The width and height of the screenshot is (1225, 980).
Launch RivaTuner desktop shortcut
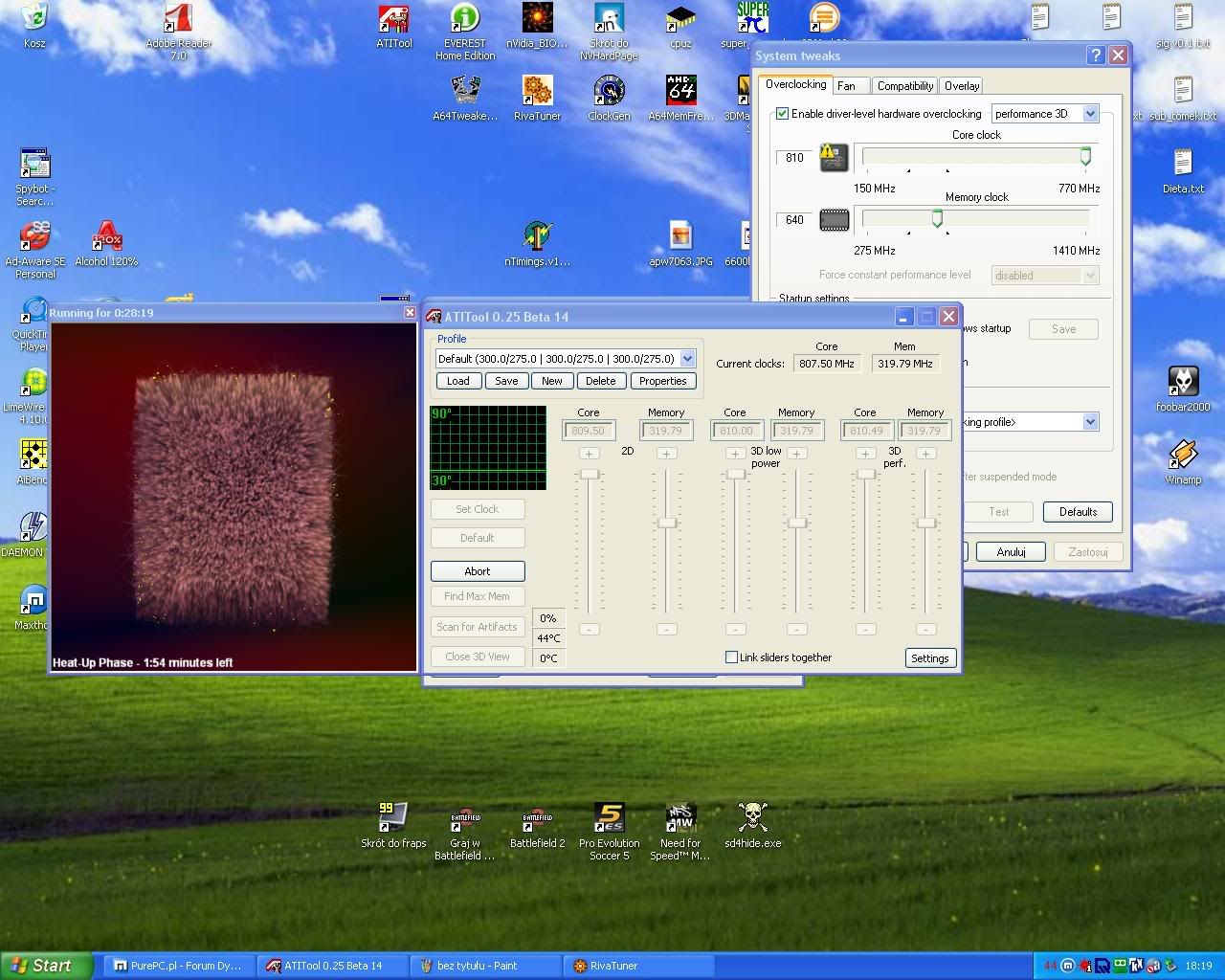[537, 99]
